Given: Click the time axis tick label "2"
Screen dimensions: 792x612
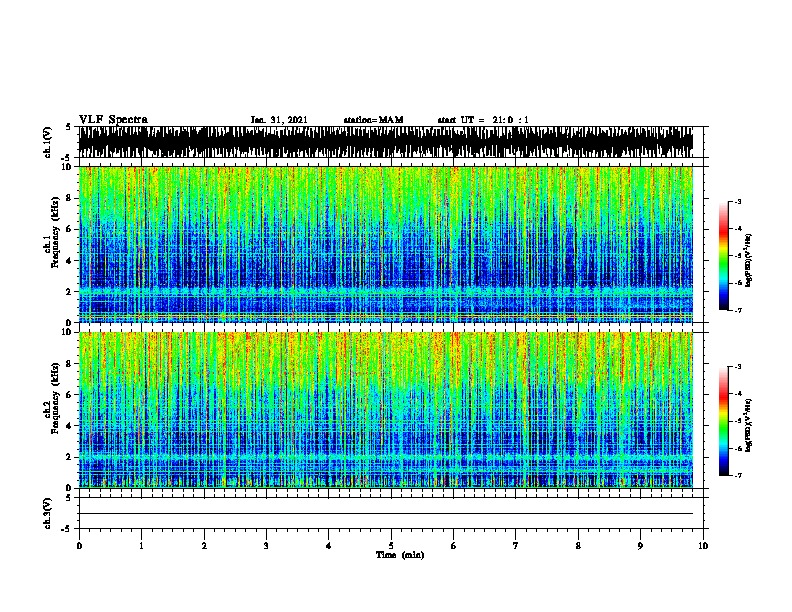Looking at the screenshot, I should 204,546.
